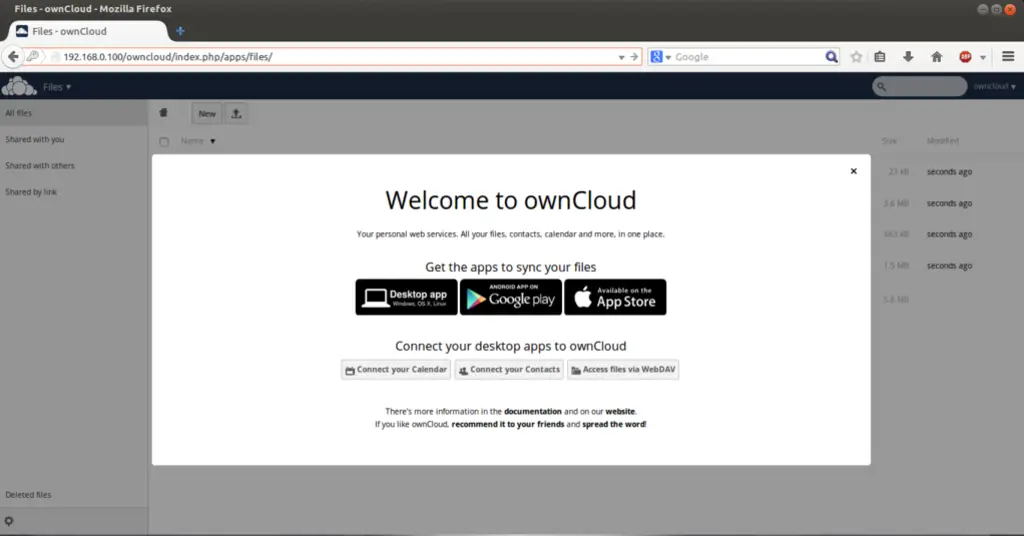Expand the Files app menu
This screenshot has height=536, width=1024.
57,87
